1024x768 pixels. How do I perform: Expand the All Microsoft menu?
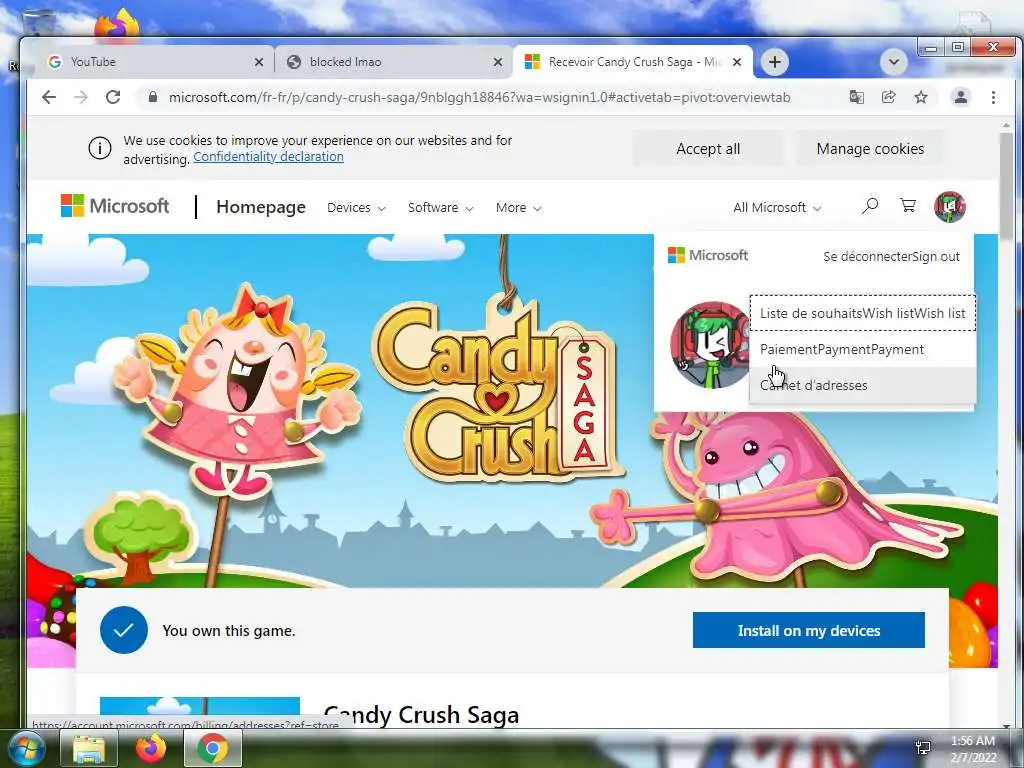pos(777,208)
